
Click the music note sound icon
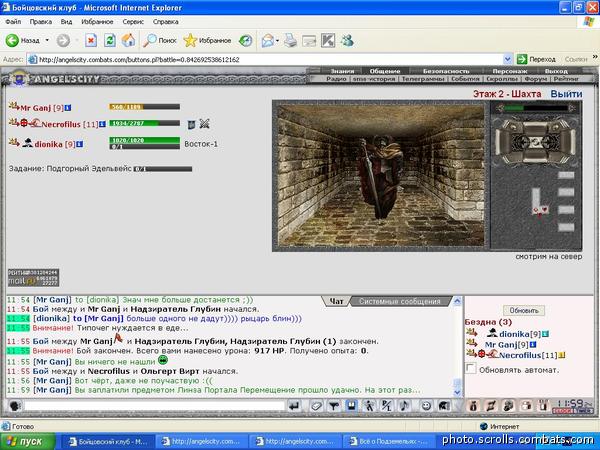(404, 406)
